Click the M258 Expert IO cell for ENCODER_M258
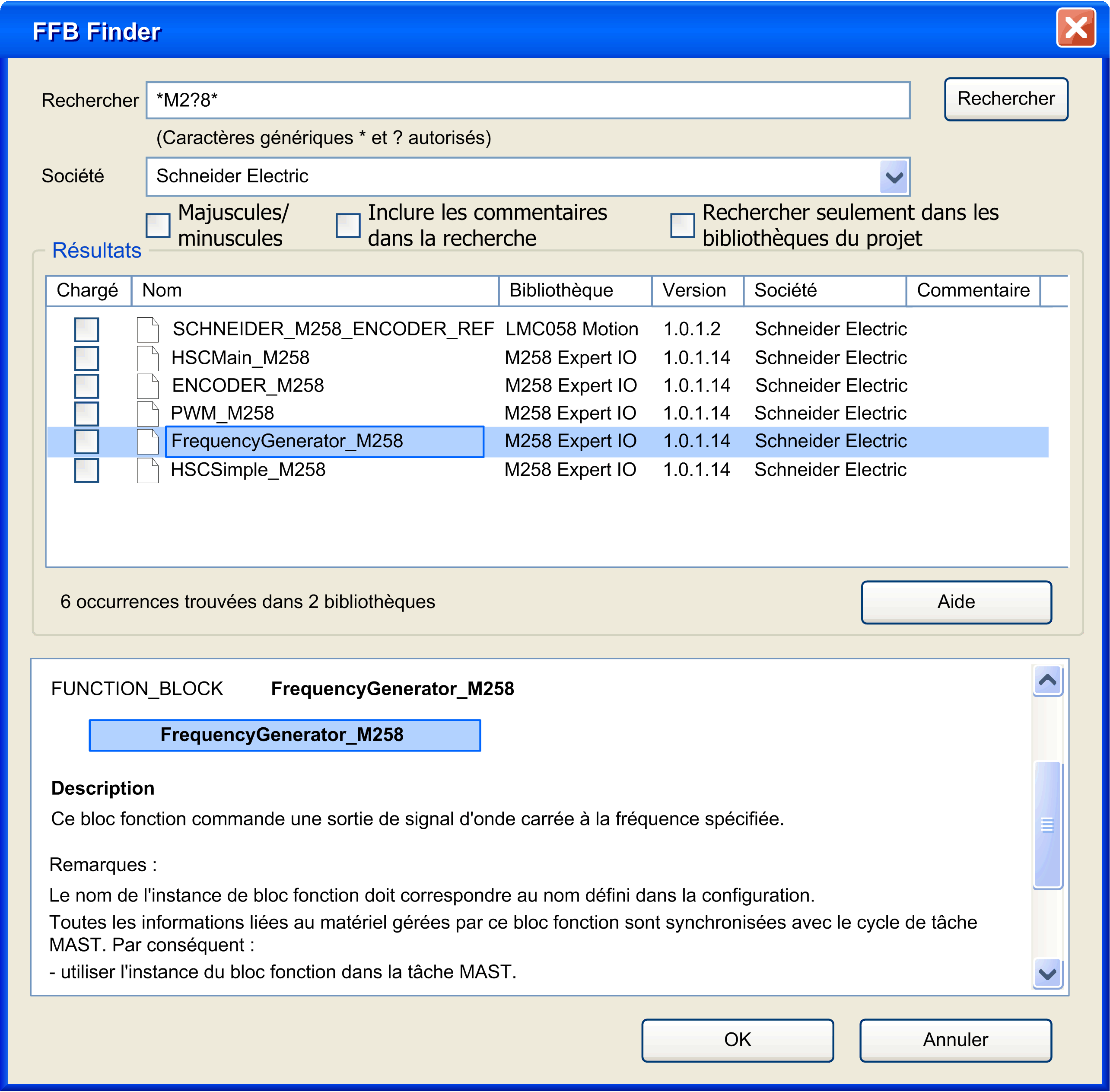The height and width of the screenshot is (1092, 1110). pos(570,385)
